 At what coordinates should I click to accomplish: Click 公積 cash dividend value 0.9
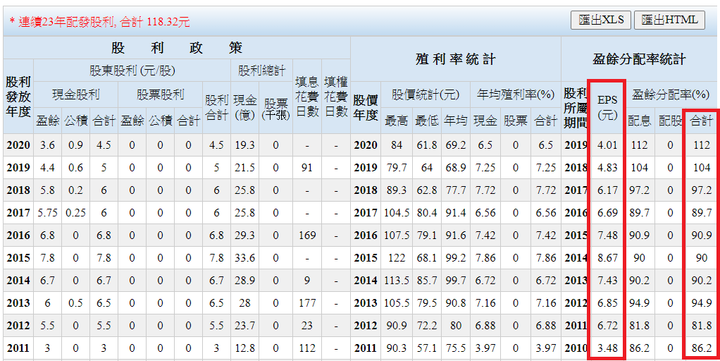point(76,146)
